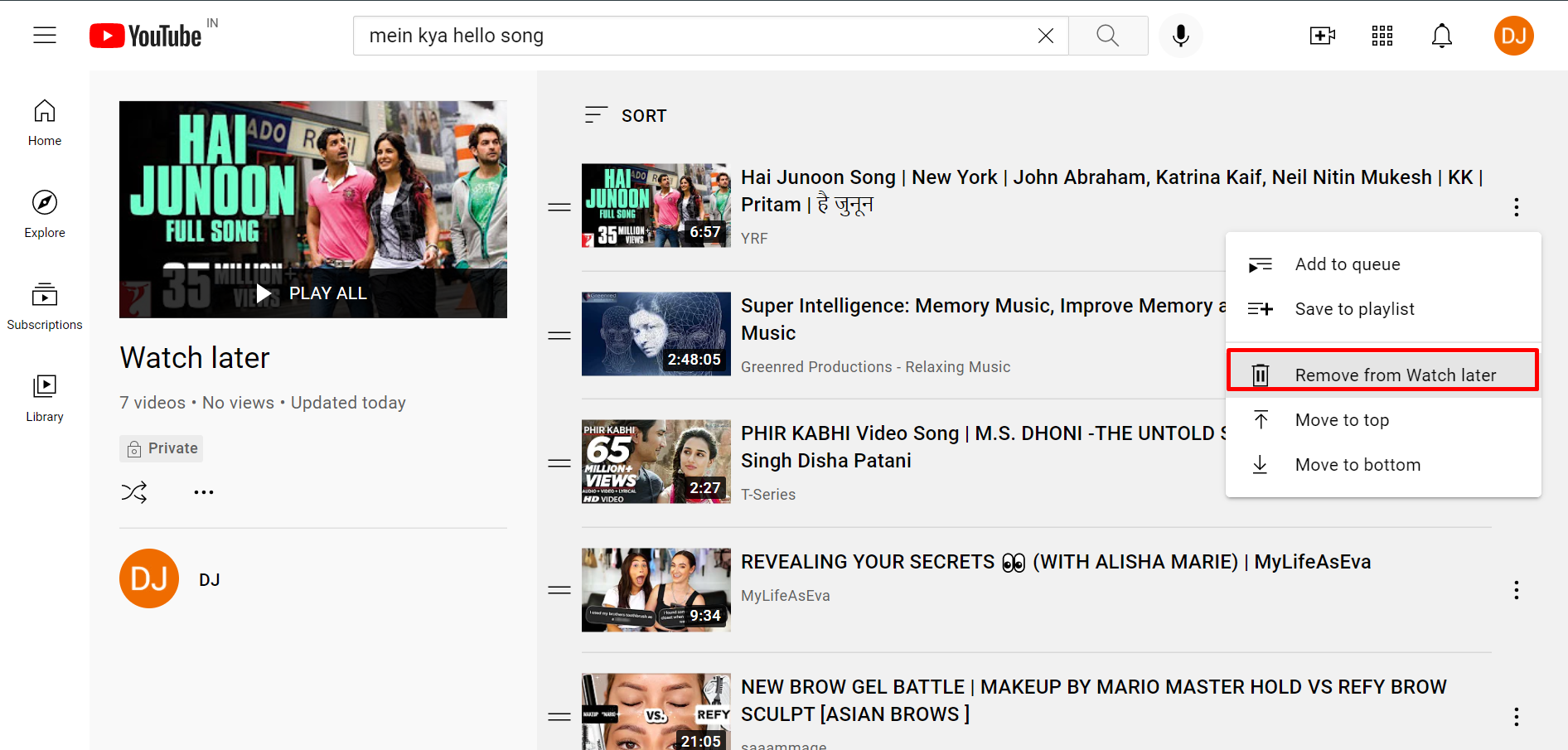Open REVEALING YOUR SECRETS video title
This screenshot has width=1568, height=750.
point(1056,562)
